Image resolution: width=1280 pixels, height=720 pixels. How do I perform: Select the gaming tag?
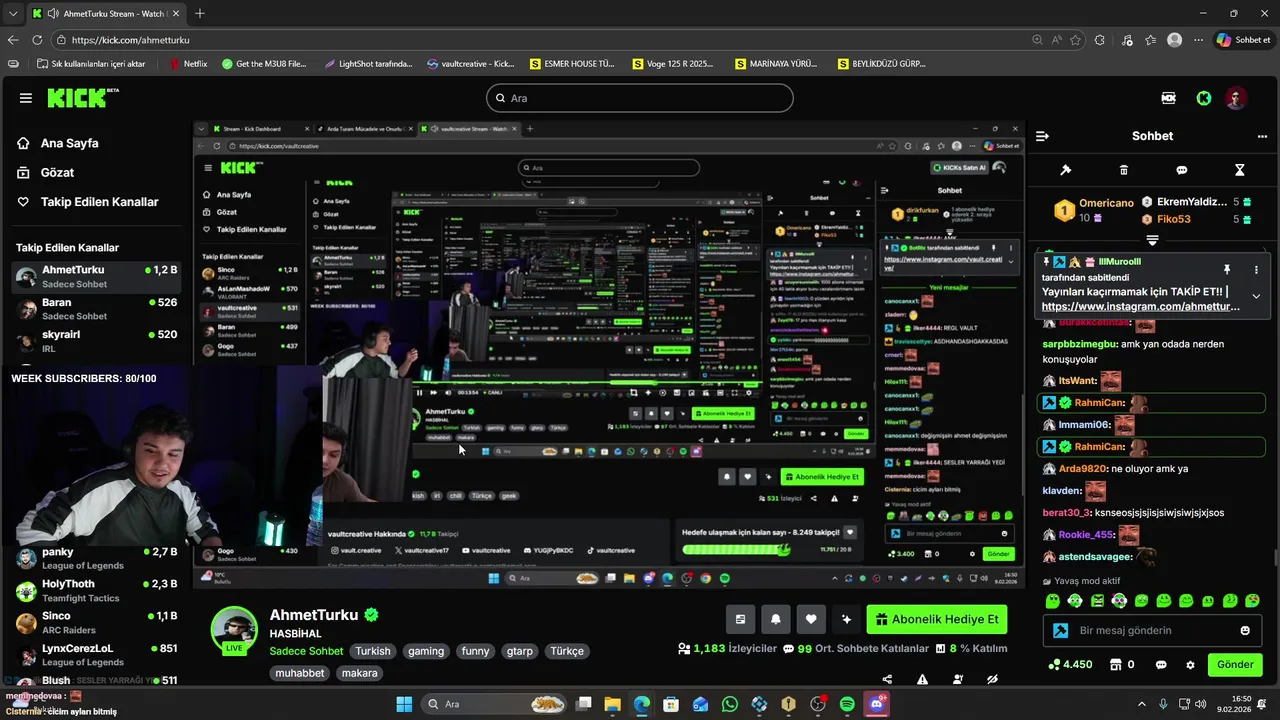click(426, 651)
